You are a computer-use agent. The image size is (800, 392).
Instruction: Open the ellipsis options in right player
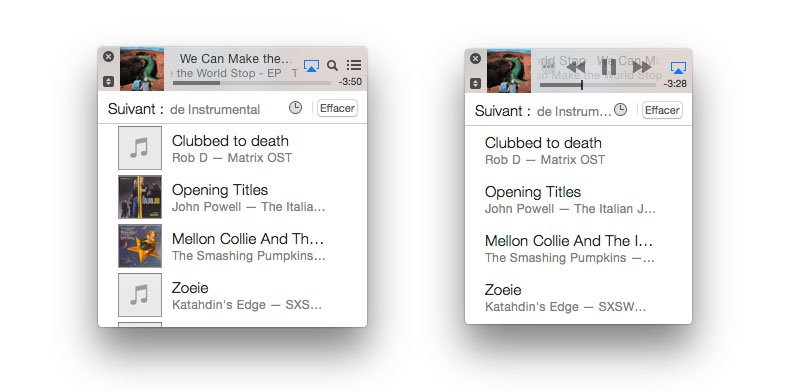pyautogui.click(x=548, y=66)
